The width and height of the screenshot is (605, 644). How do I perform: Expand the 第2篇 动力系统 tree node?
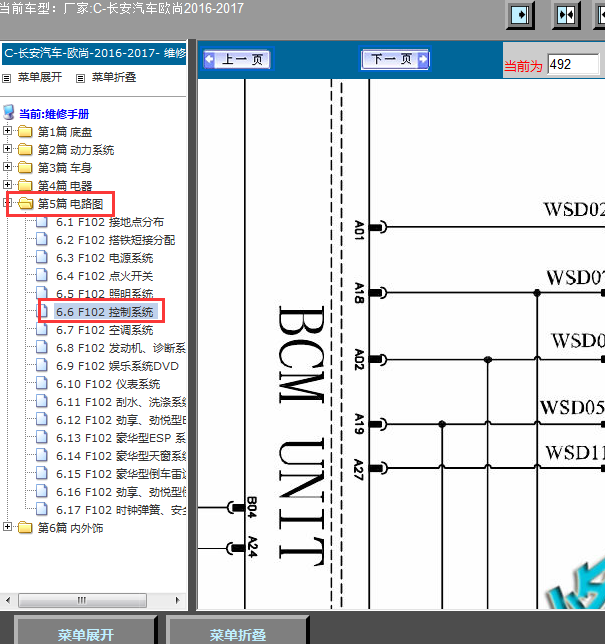(7, 148)
